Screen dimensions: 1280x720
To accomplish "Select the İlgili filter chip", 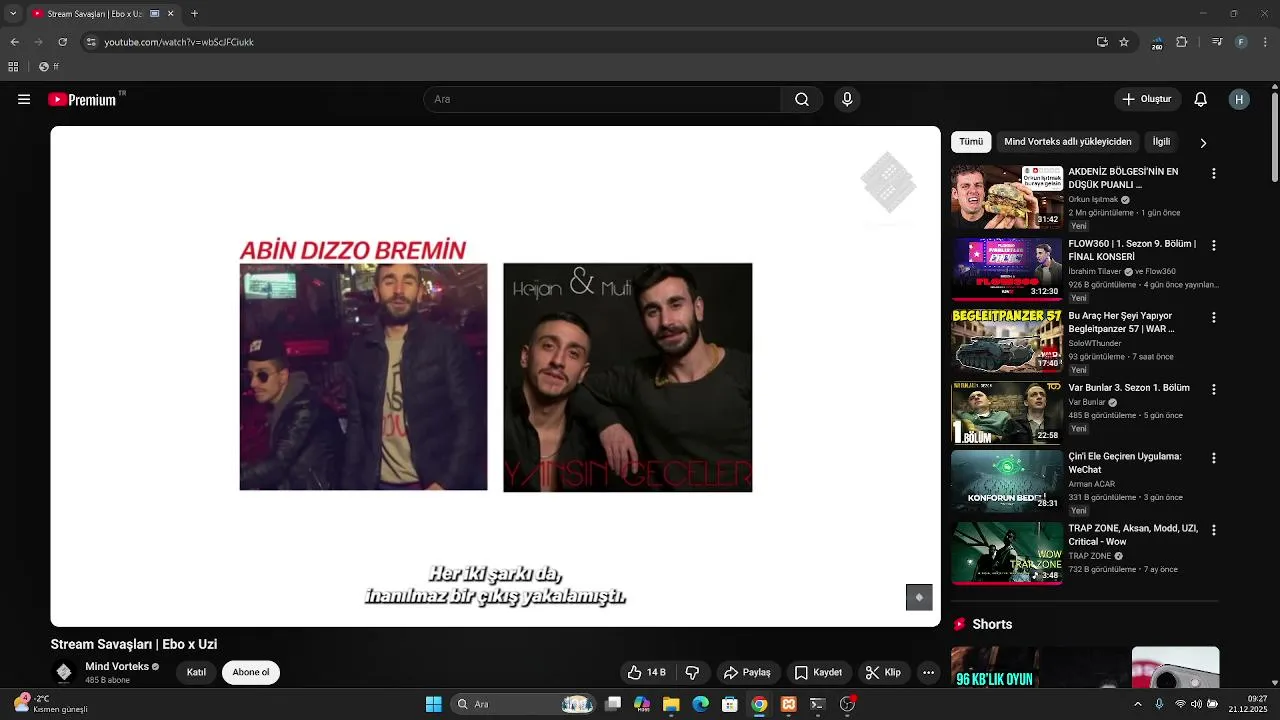I will tap(1161, 142).
